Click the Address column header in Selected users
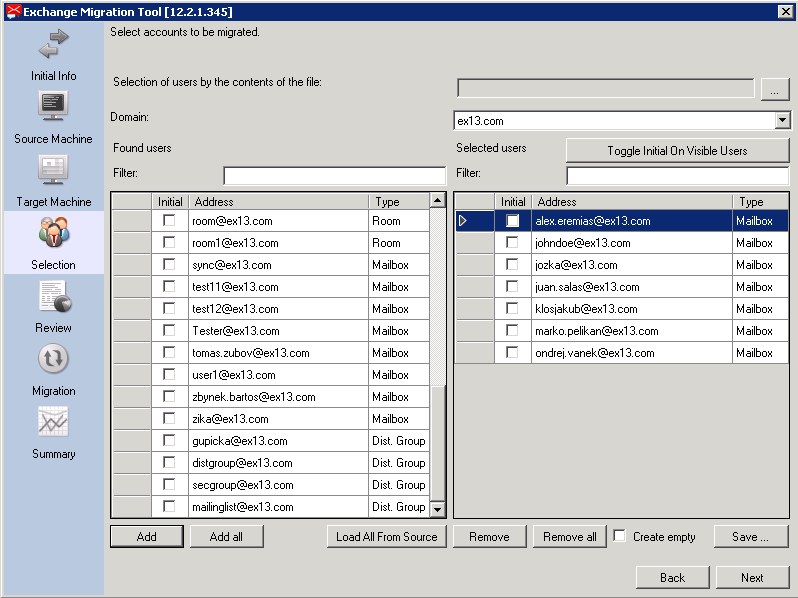 click(632, 202)
